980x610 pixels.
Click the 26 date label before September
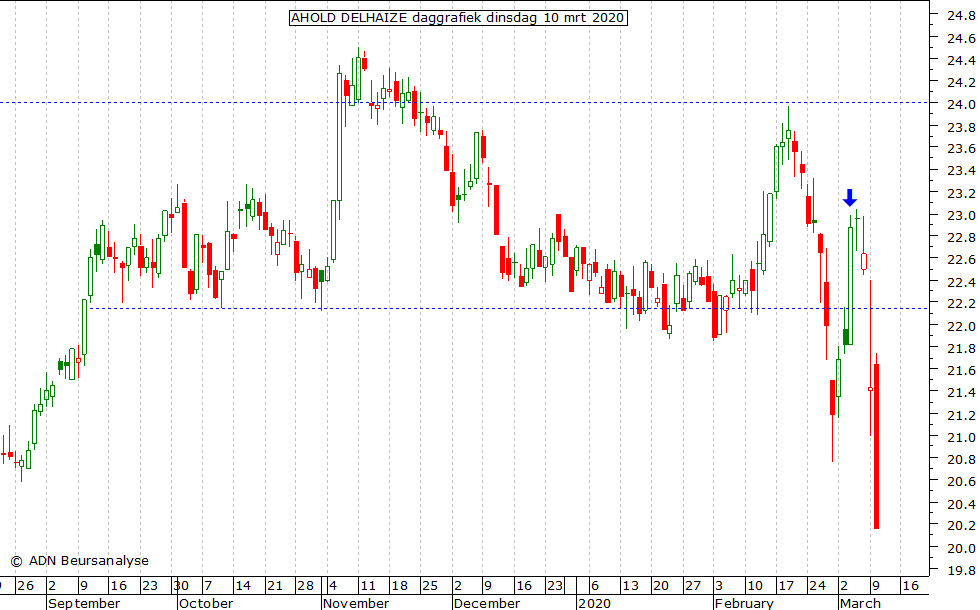[x=25, y=586]
